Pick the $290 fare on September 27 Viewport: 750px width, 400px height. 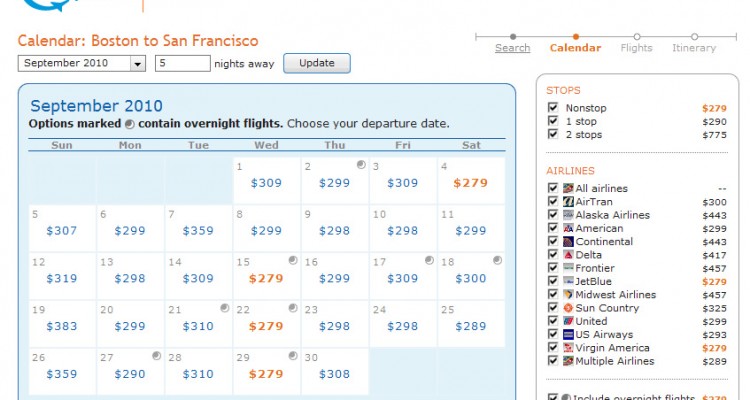tap(130, 374)
